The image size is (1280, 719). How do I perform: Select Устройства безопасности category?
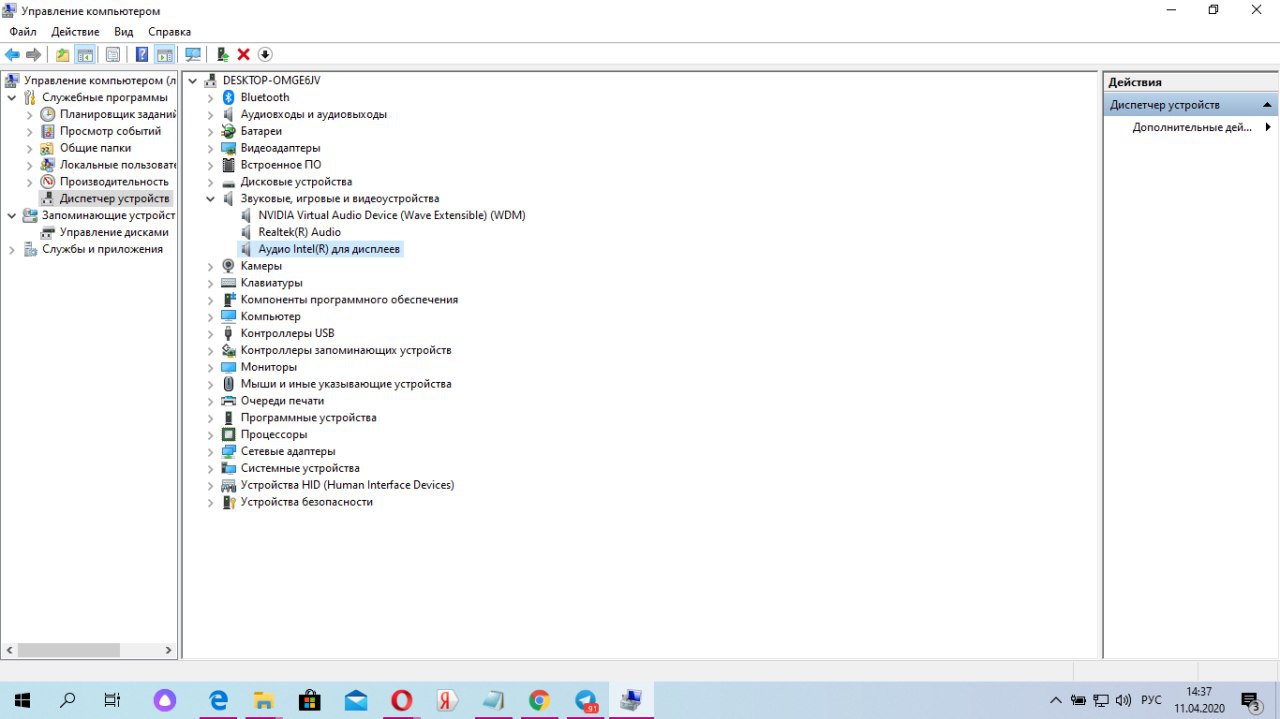click(x=306, y=502)
